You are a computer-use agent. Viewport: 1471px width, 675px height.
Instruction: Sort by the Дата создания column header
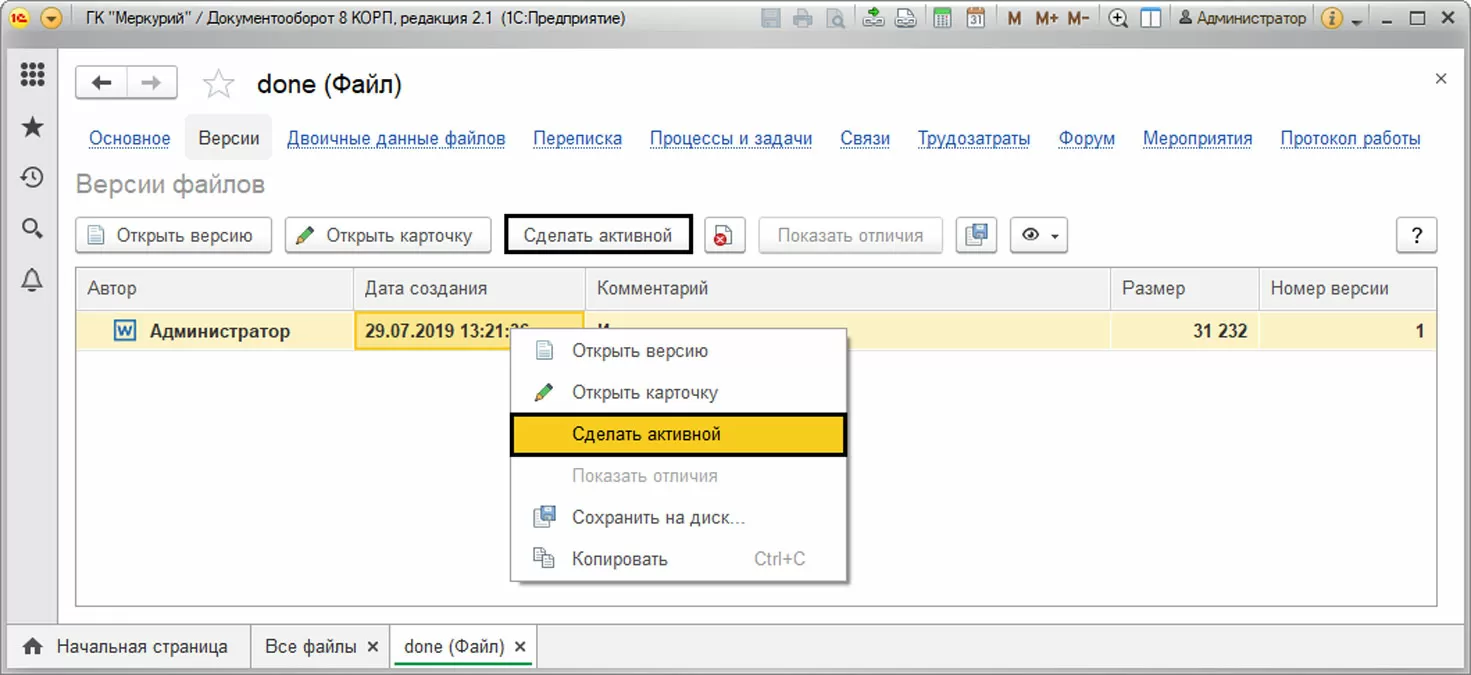tap(469, 288)
